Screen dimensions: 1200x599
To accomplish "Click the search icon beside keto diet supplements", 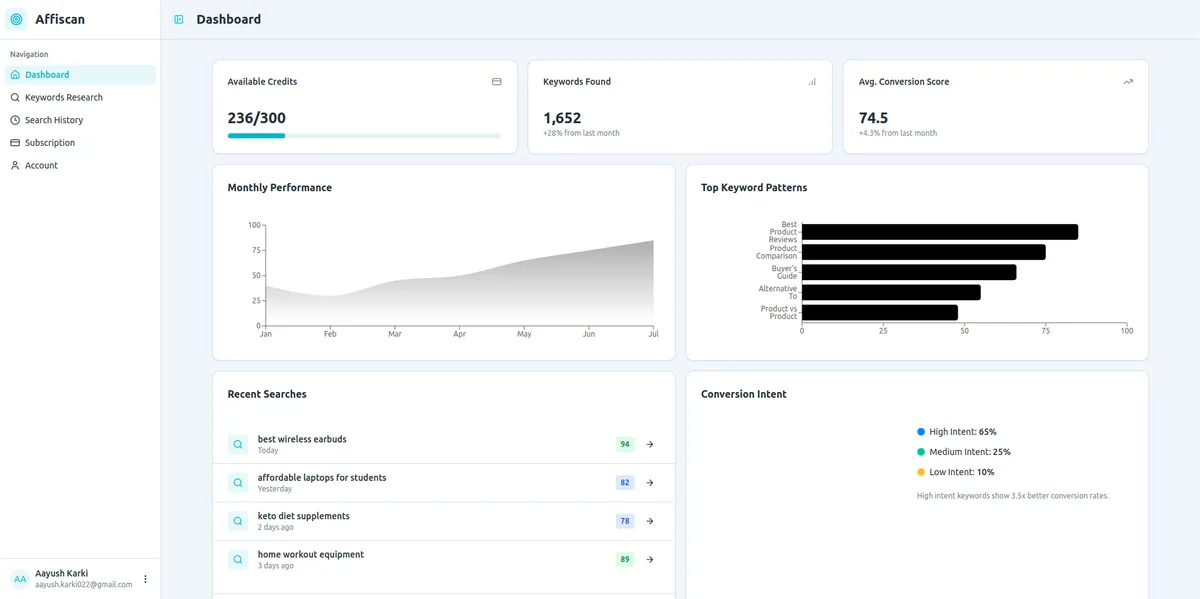I will (237, 521).
